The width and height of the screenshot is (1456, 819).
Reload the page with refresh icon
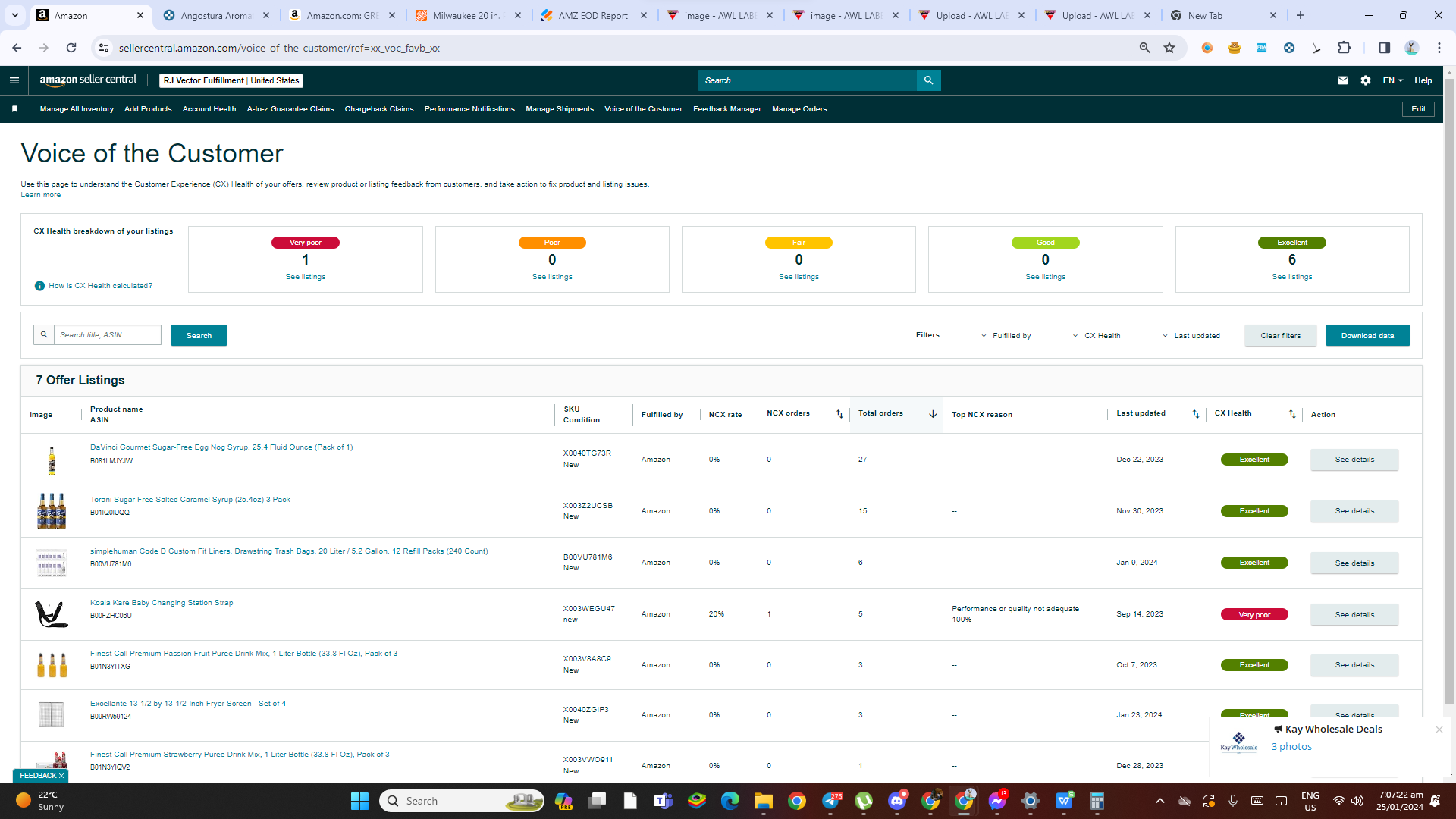[71, 48]
